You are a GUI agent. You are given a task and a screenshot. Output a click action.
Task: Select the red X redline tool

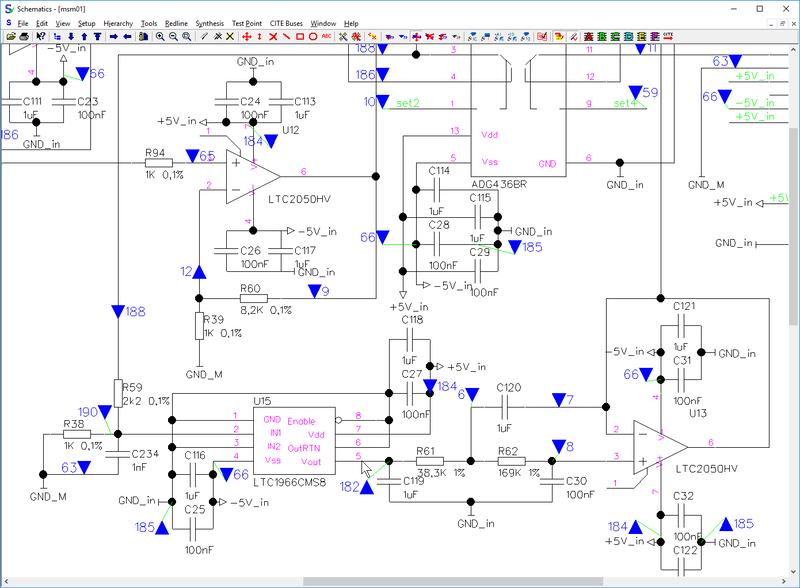(x=273, y=36)
